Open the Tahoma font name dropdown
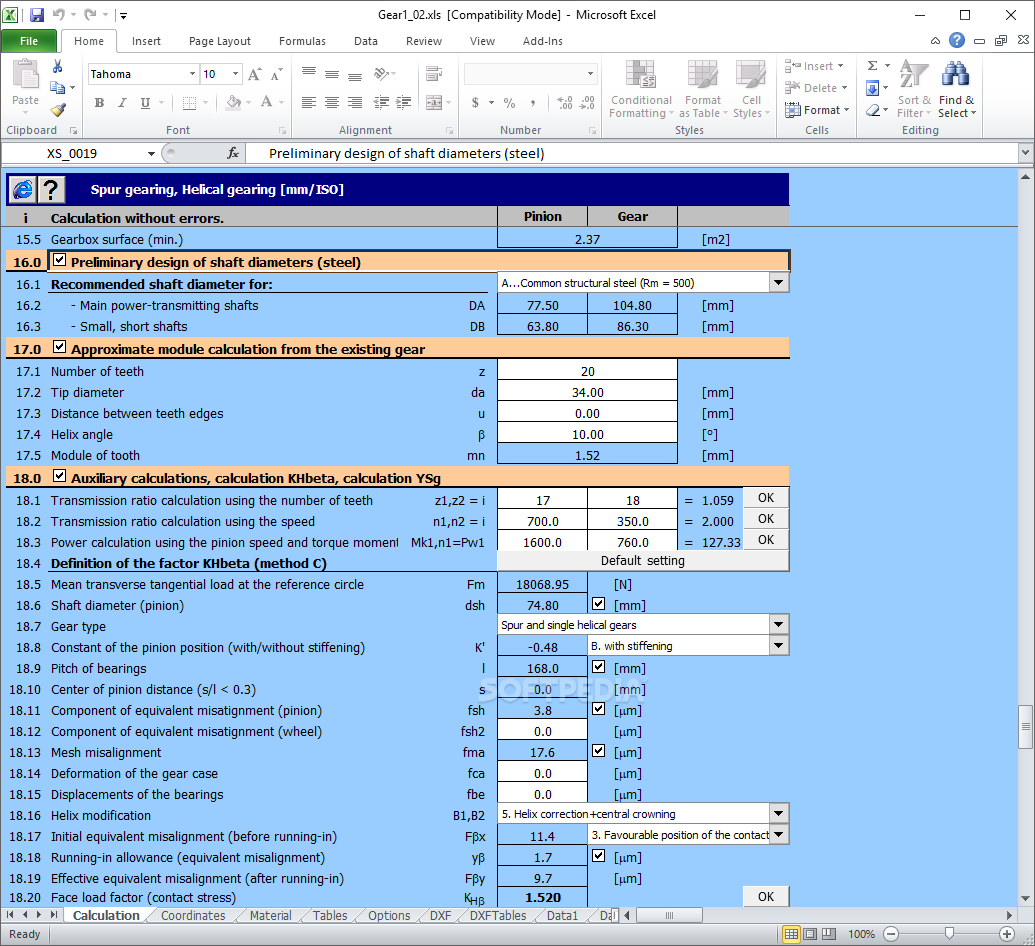Image resolution: width=1035 pixels, height=946 pixels. click(x=192, y=74)
